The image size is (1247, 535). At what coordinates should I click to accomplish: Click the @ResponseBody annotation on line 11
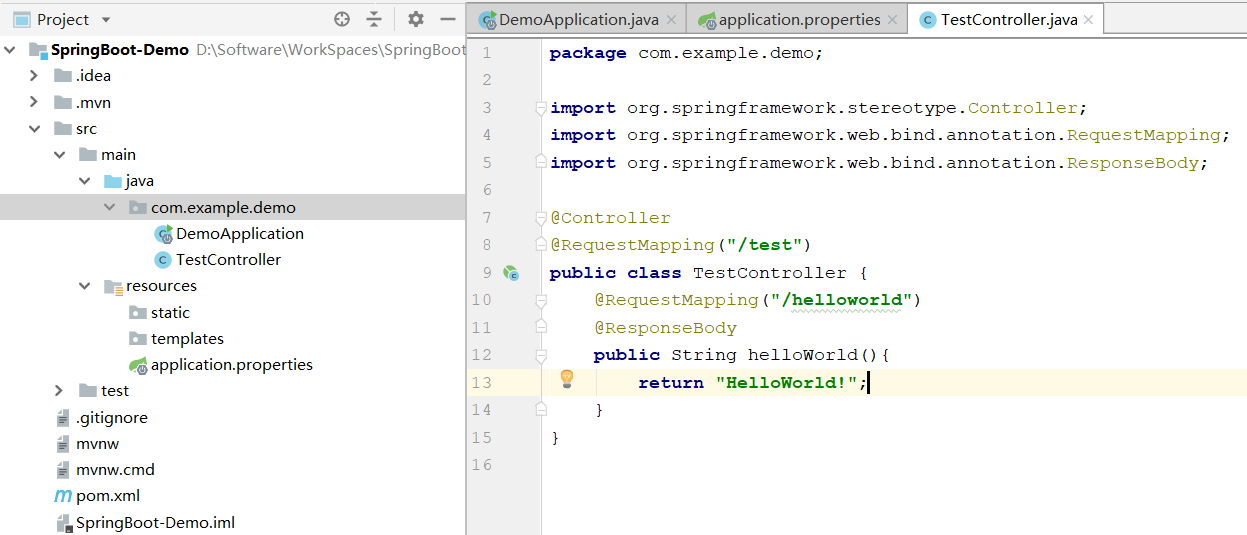coord(665,328)
